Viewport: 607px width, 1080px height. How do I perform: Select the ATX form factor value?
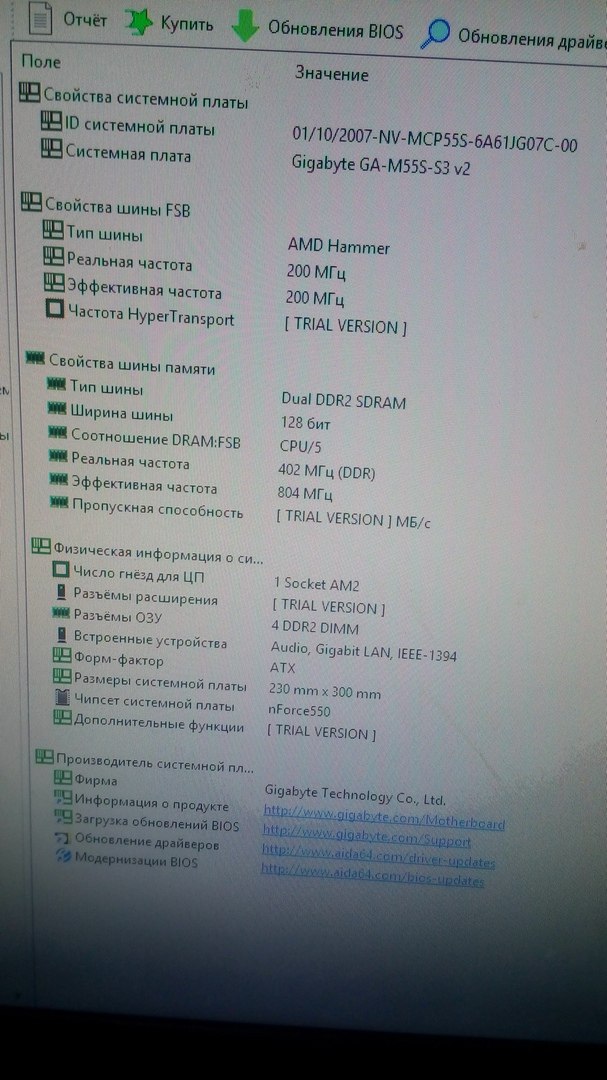282,669
